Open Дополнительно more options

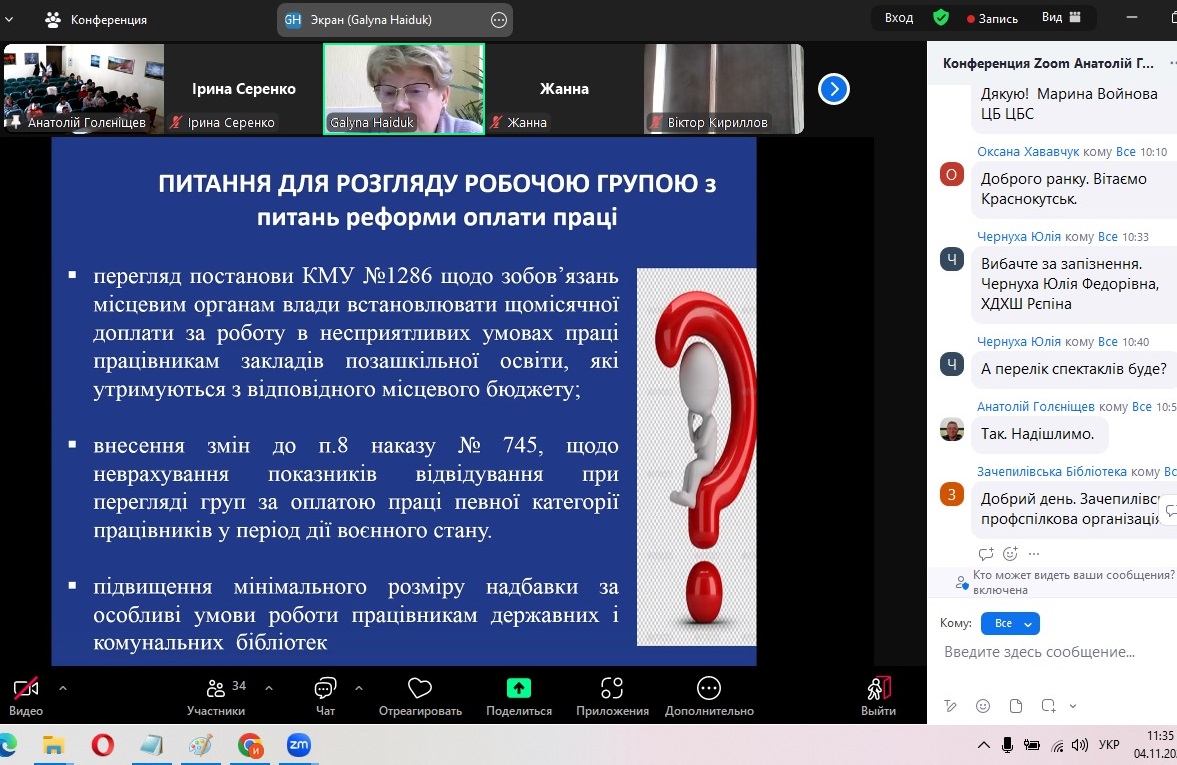click(x=709, y=697)
